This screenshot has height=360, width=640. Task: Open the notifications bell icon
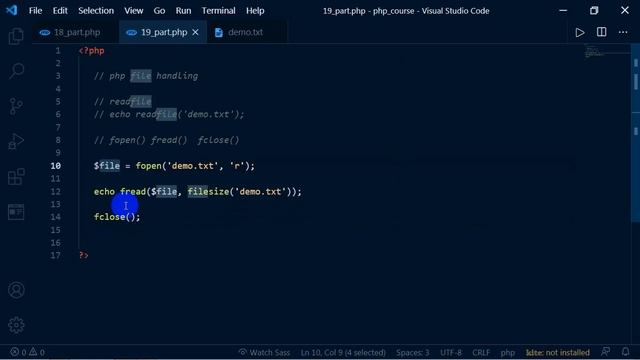coord(625,352)
